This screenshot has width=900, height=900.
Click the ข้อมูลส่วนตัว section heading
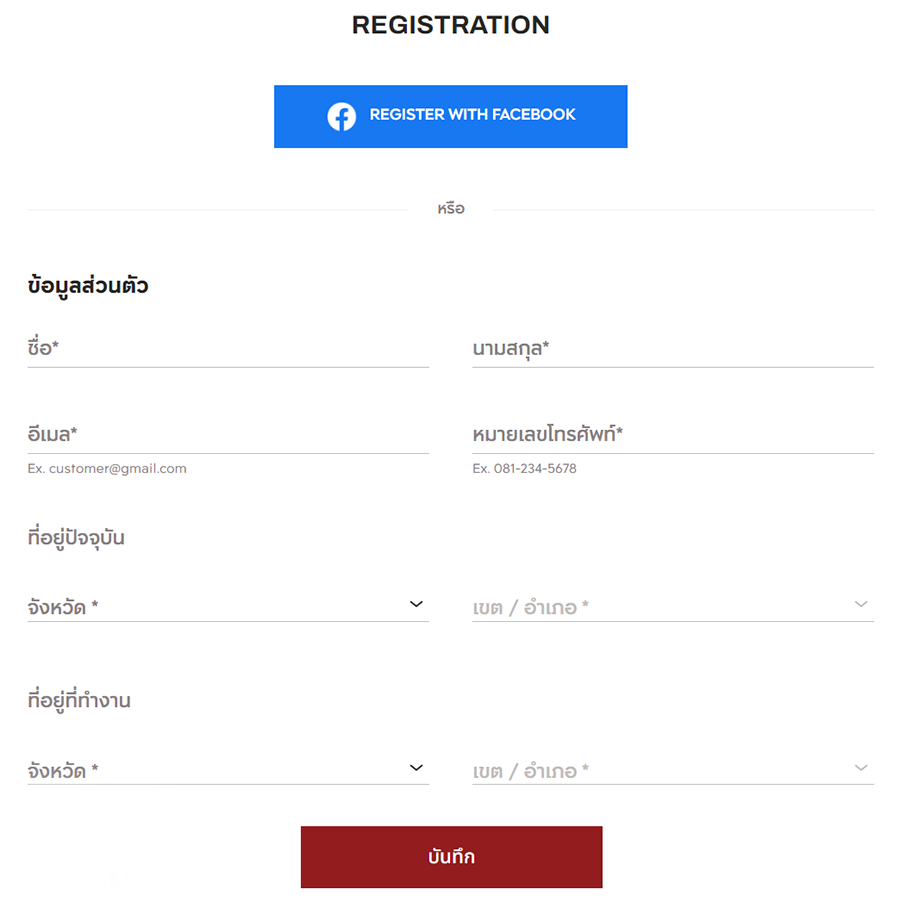[88, 286]
